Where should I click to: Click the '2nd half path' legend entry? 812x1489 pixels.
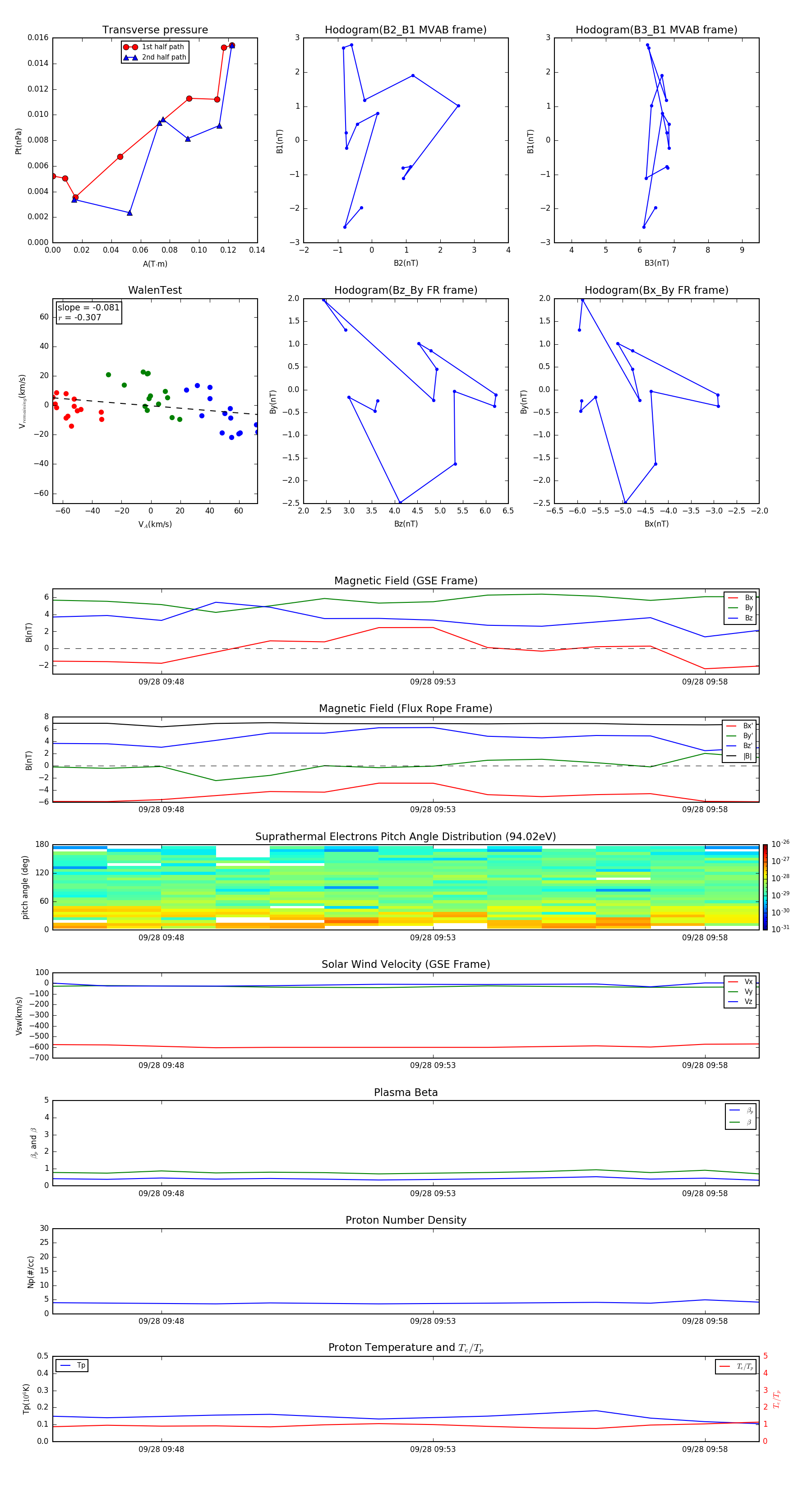[x=154, y=57]
